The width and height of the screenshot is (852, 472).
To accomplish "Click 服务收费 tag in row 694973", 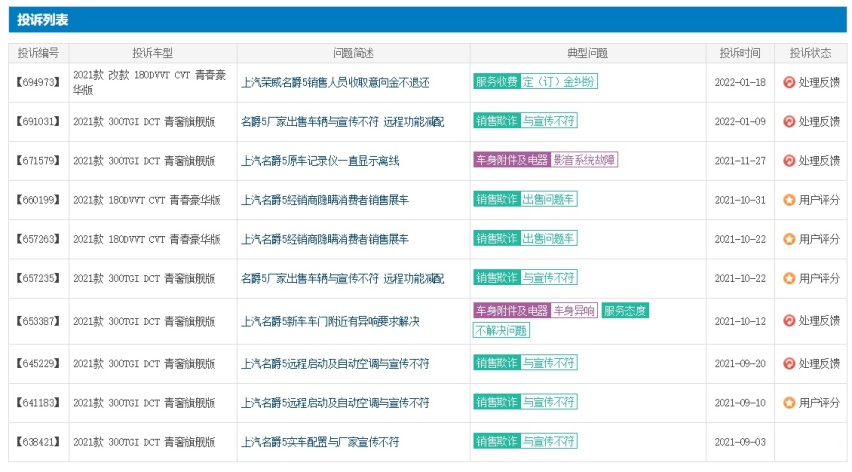I will pyautogui.click(x=497, y=81).
